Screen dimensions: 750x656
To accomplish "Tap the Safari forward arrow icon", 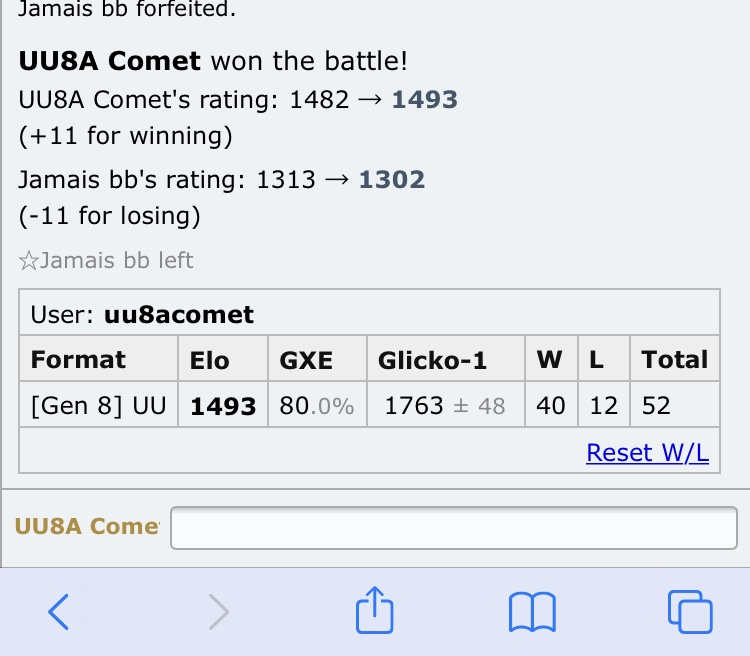I will click(218, 610).
